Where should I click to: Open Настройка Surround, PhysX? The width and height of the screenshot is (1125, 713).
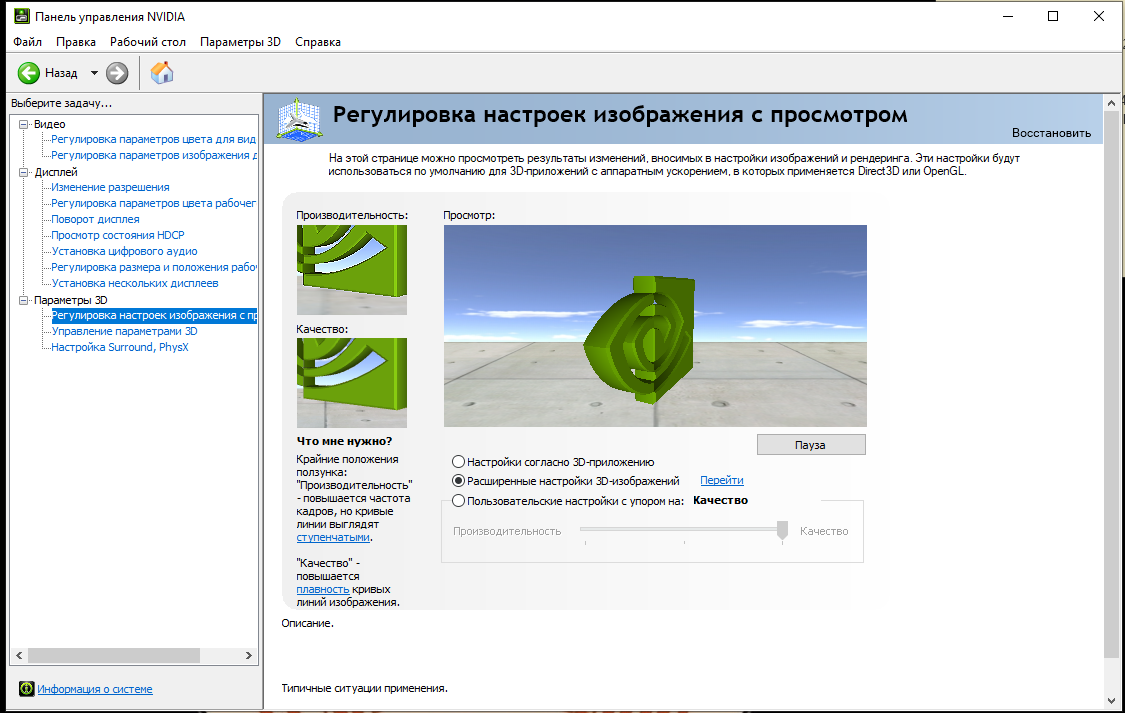[x=120, y=347]
